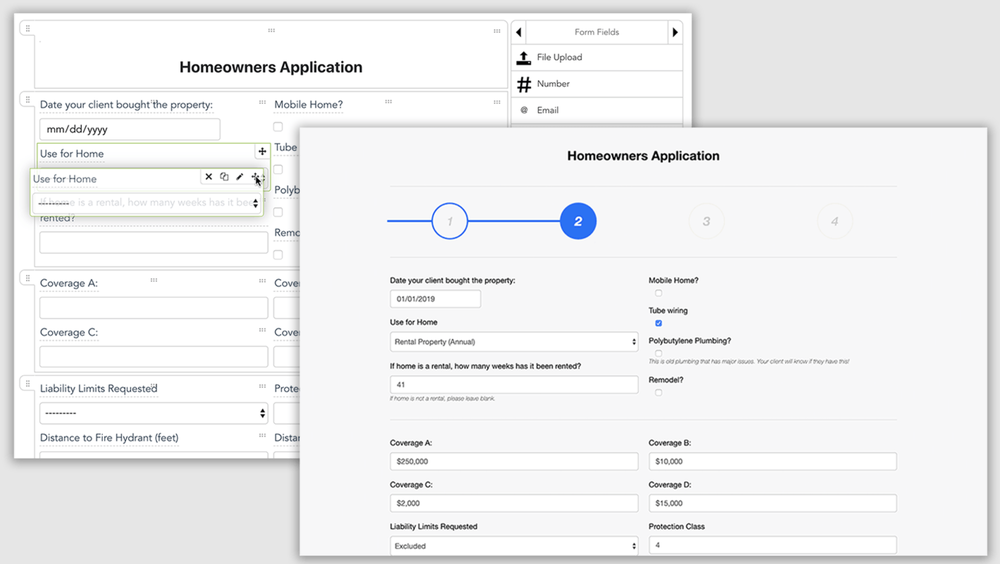Click the grip handle of Liability Limits Requested in the builder

[x=262, y=386]
